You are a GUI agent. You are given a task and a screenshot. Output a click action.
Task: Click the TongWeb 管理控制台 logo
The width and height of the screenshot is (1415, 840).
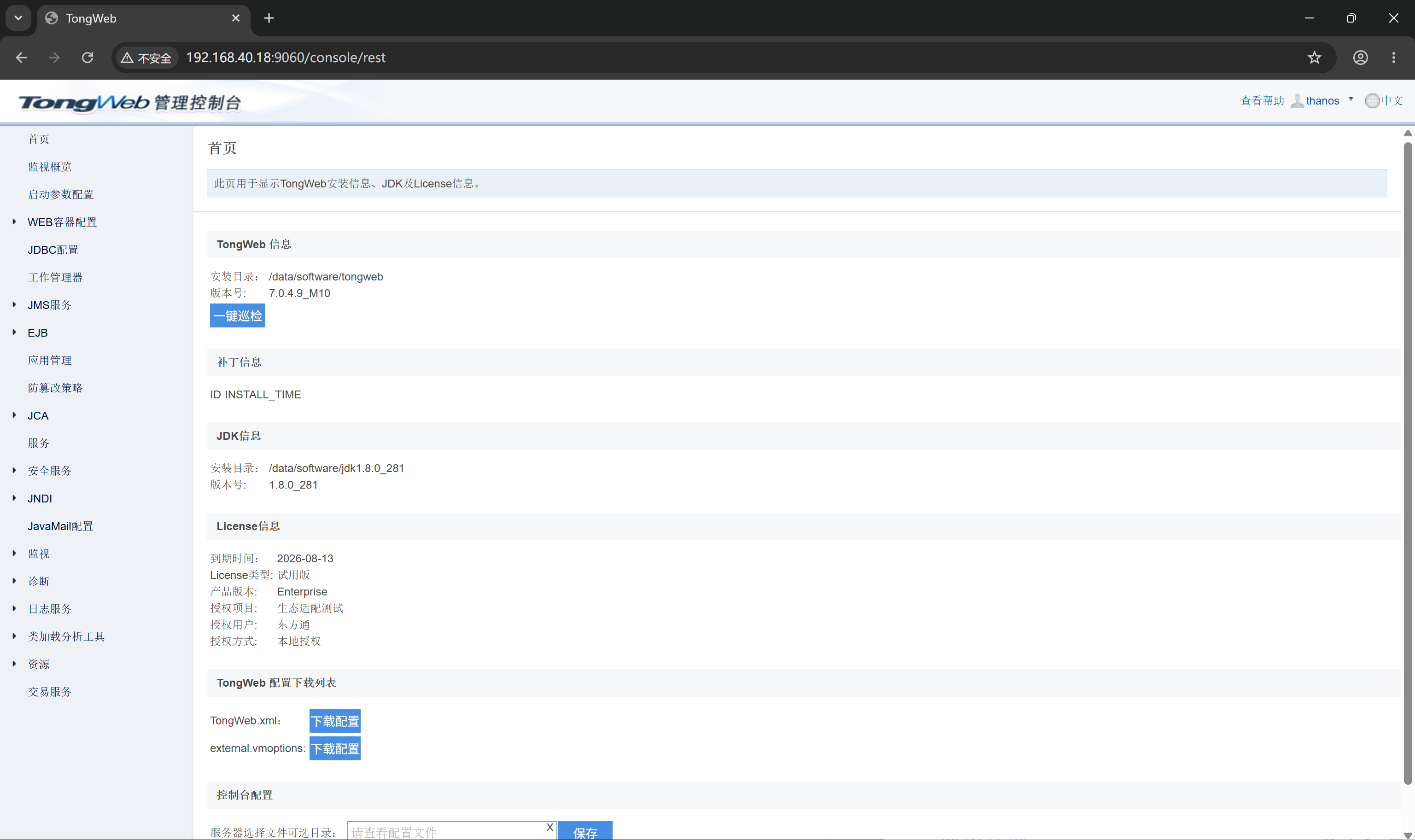129,102
